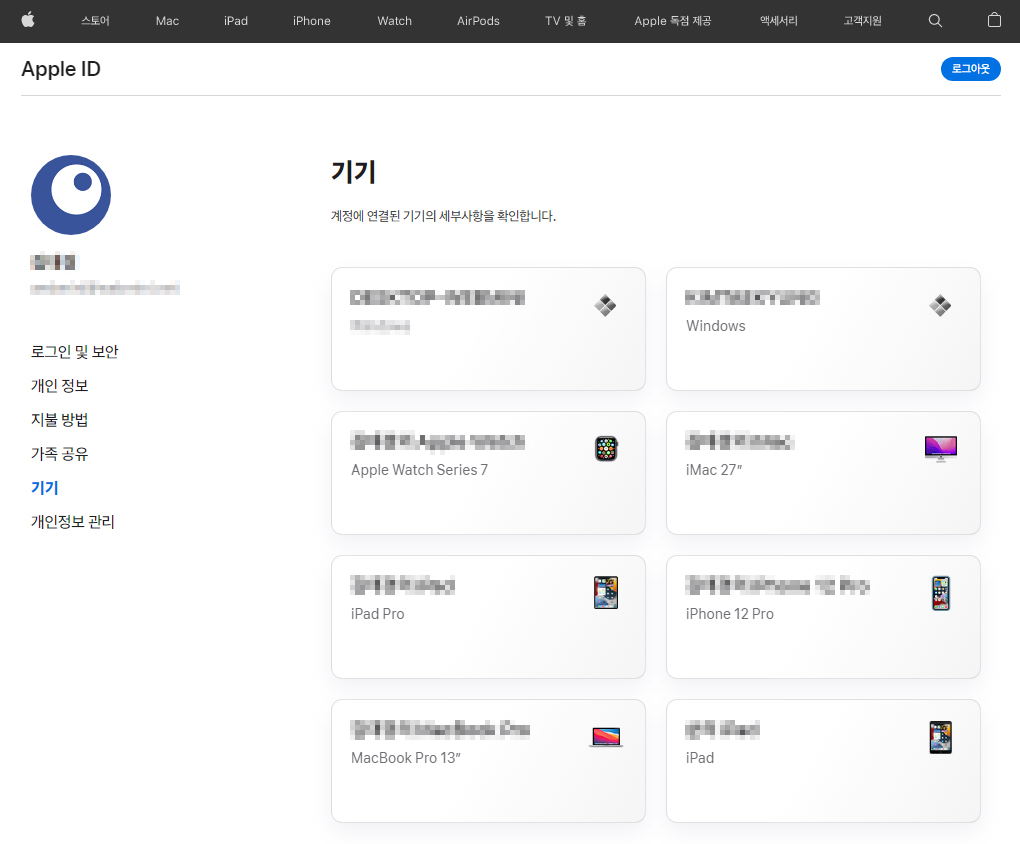Open 스토어 in the navigation bar

click(x=95, y=21)
